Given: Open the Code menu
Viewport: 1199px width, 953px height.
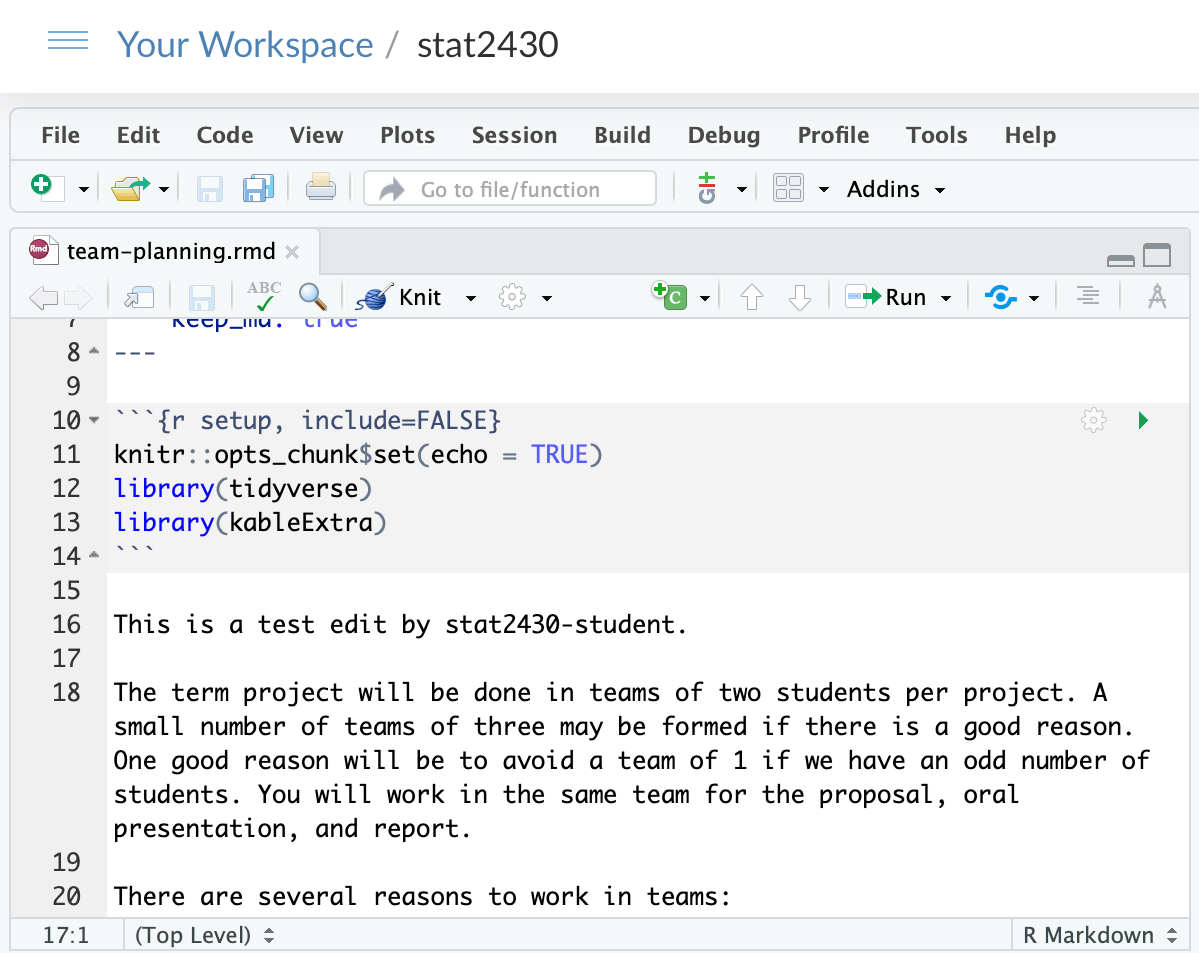Looking at the screenshot, I should point(225,135).
